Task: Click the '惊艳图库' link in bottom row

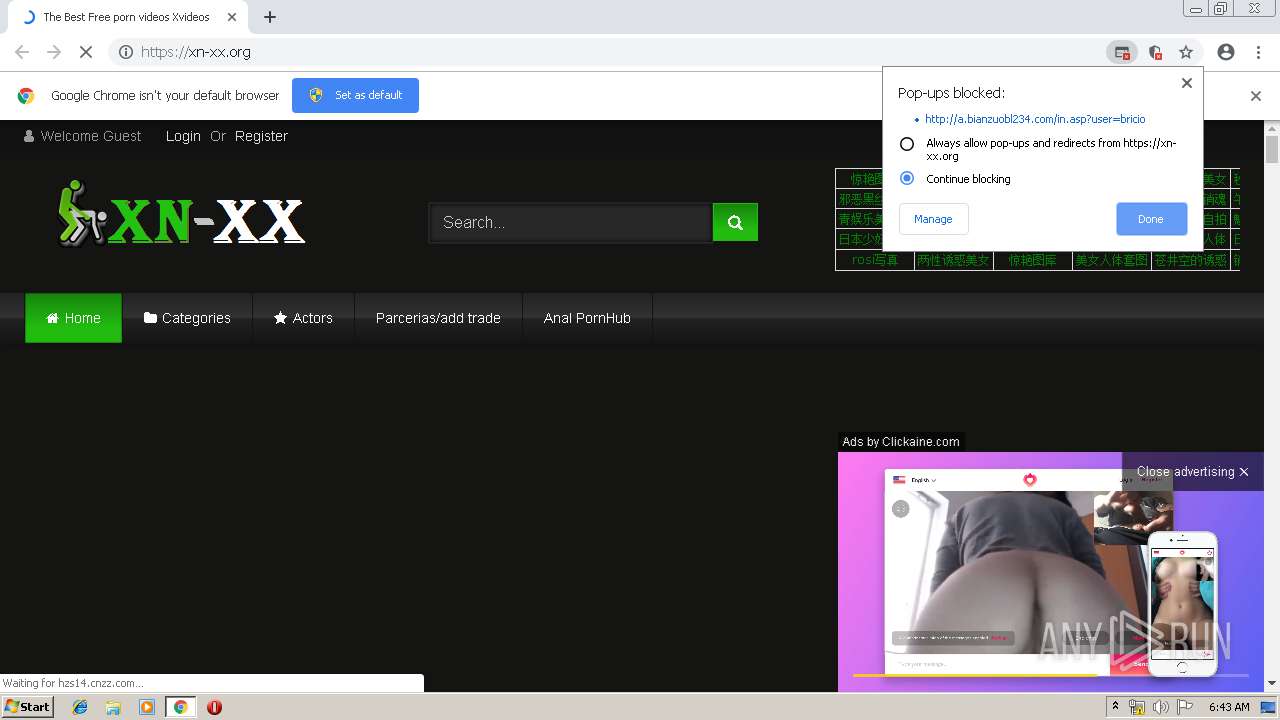Action: (x=1032, y=260)
